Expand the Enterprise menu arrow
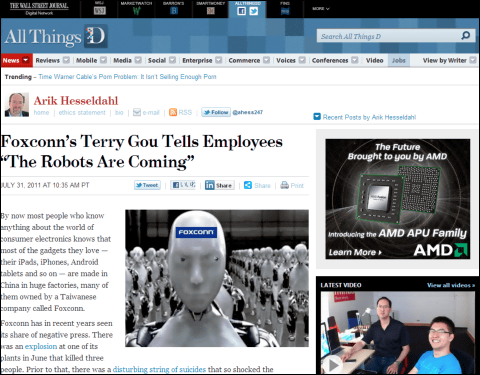 coord(219,60)
